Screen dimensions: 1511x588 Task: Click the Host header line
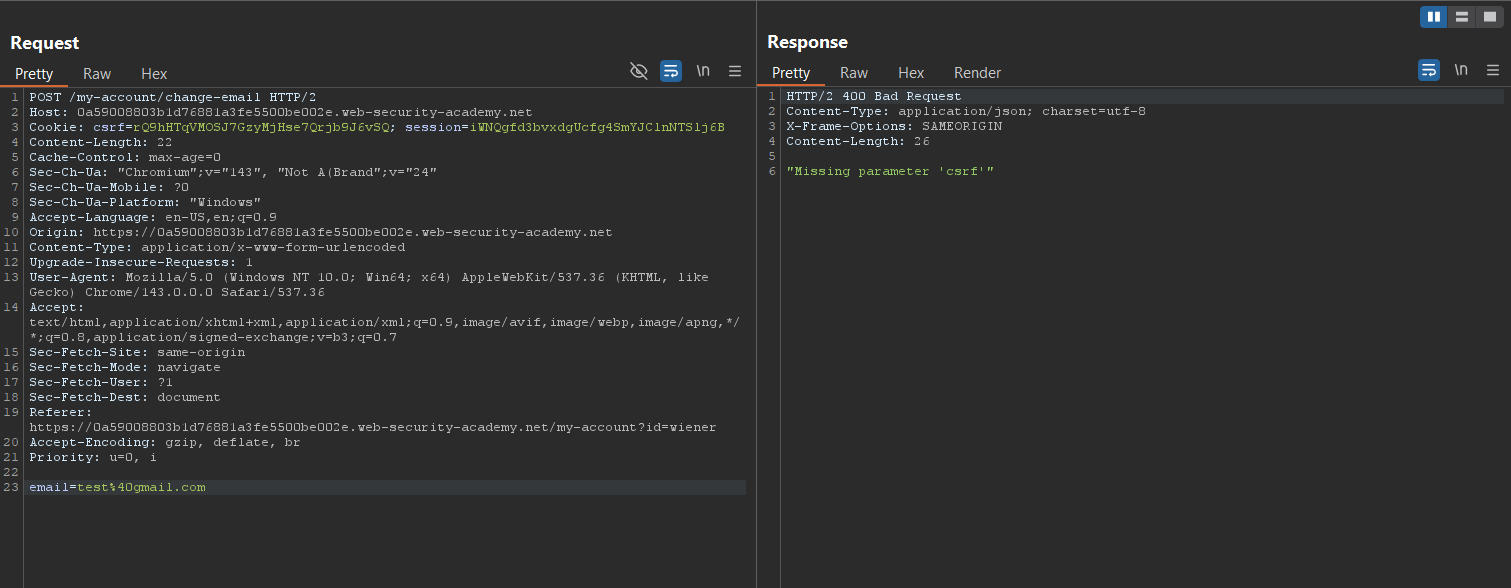coord(281,112)
